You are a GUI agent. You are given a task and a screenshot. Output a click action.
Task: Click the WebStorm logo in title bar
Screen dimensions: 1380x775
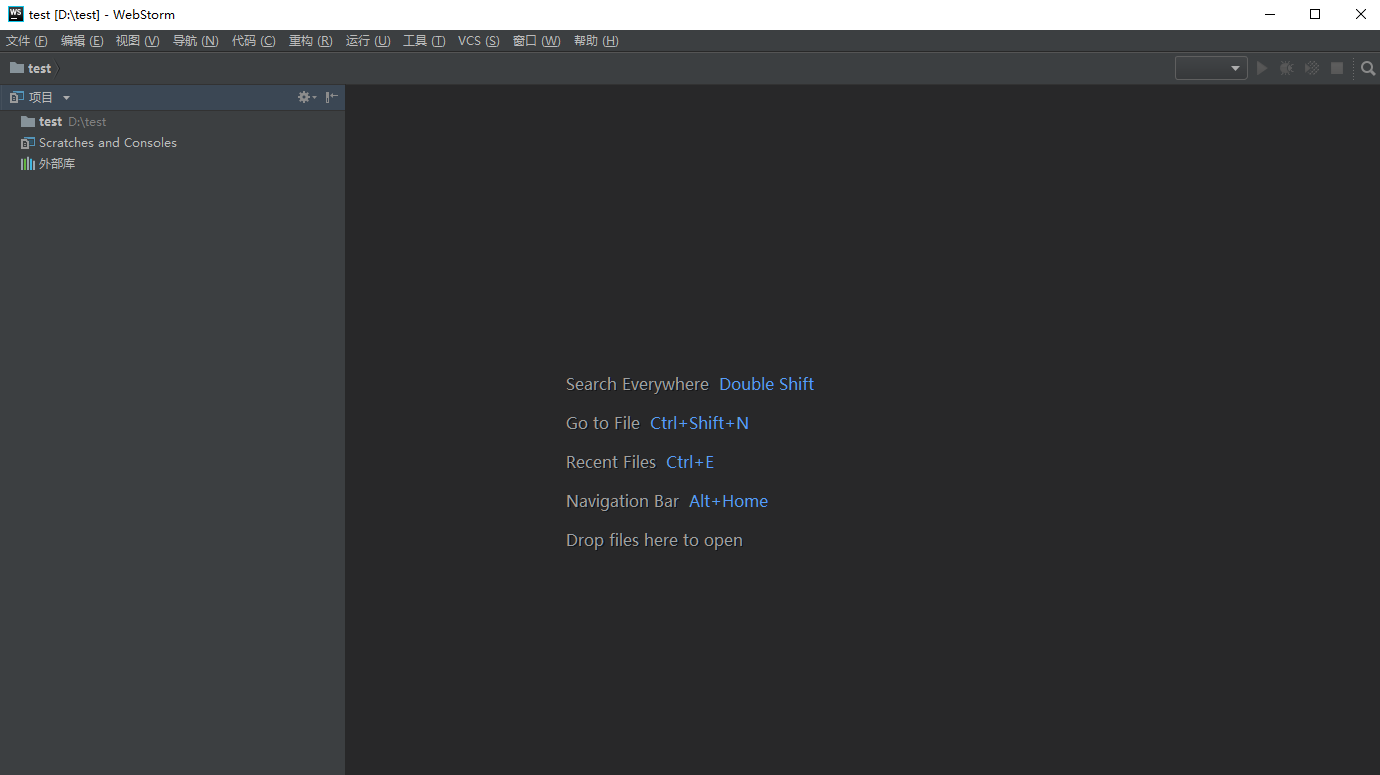(x=15, y=14)
